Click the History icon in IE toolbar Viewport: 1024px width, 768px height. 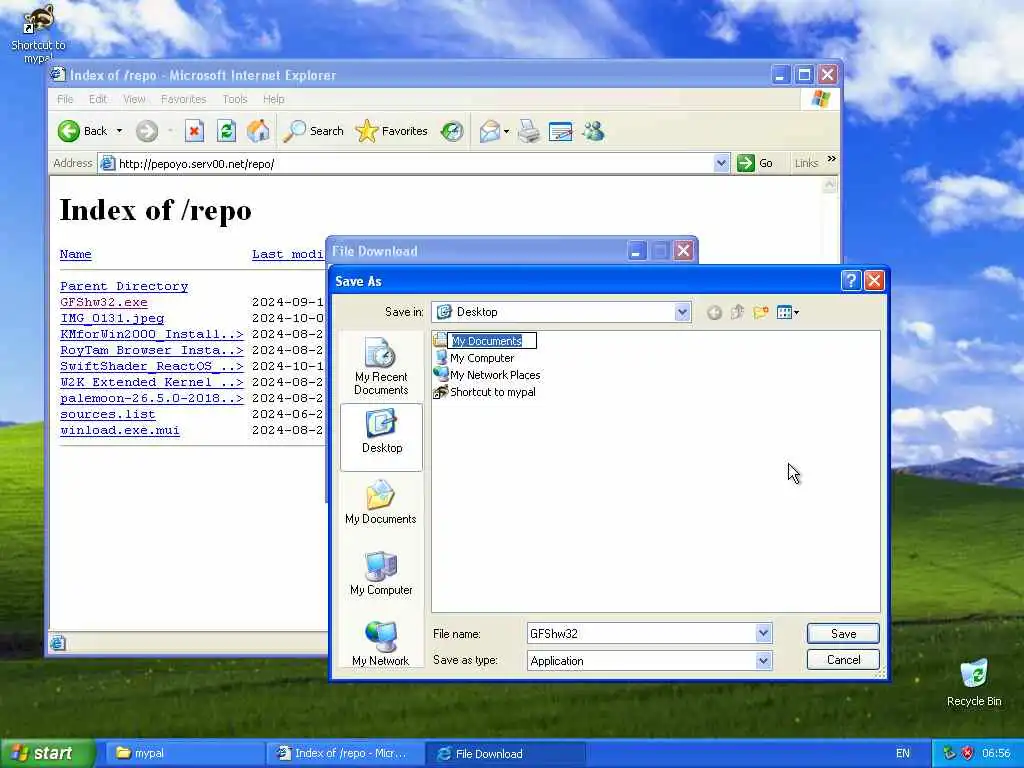(452, 131)
